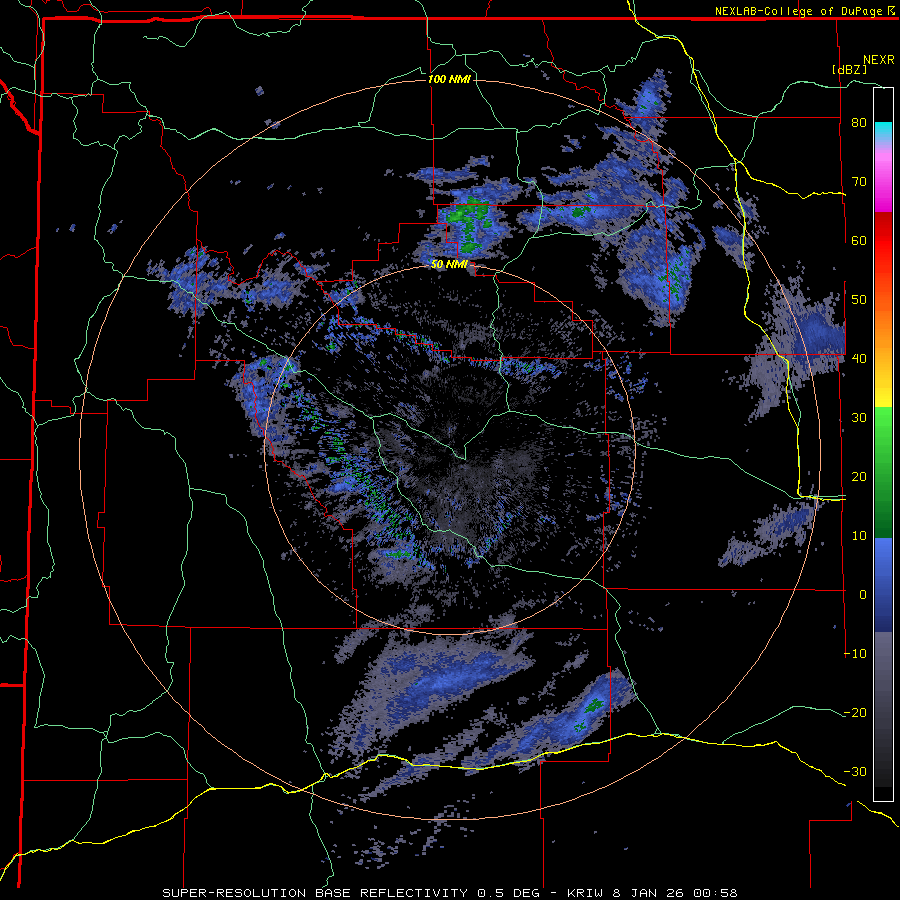900x900 pixels.
Task: Select the 60 value on the dBZ scale
Action: [x=859, y=240]
